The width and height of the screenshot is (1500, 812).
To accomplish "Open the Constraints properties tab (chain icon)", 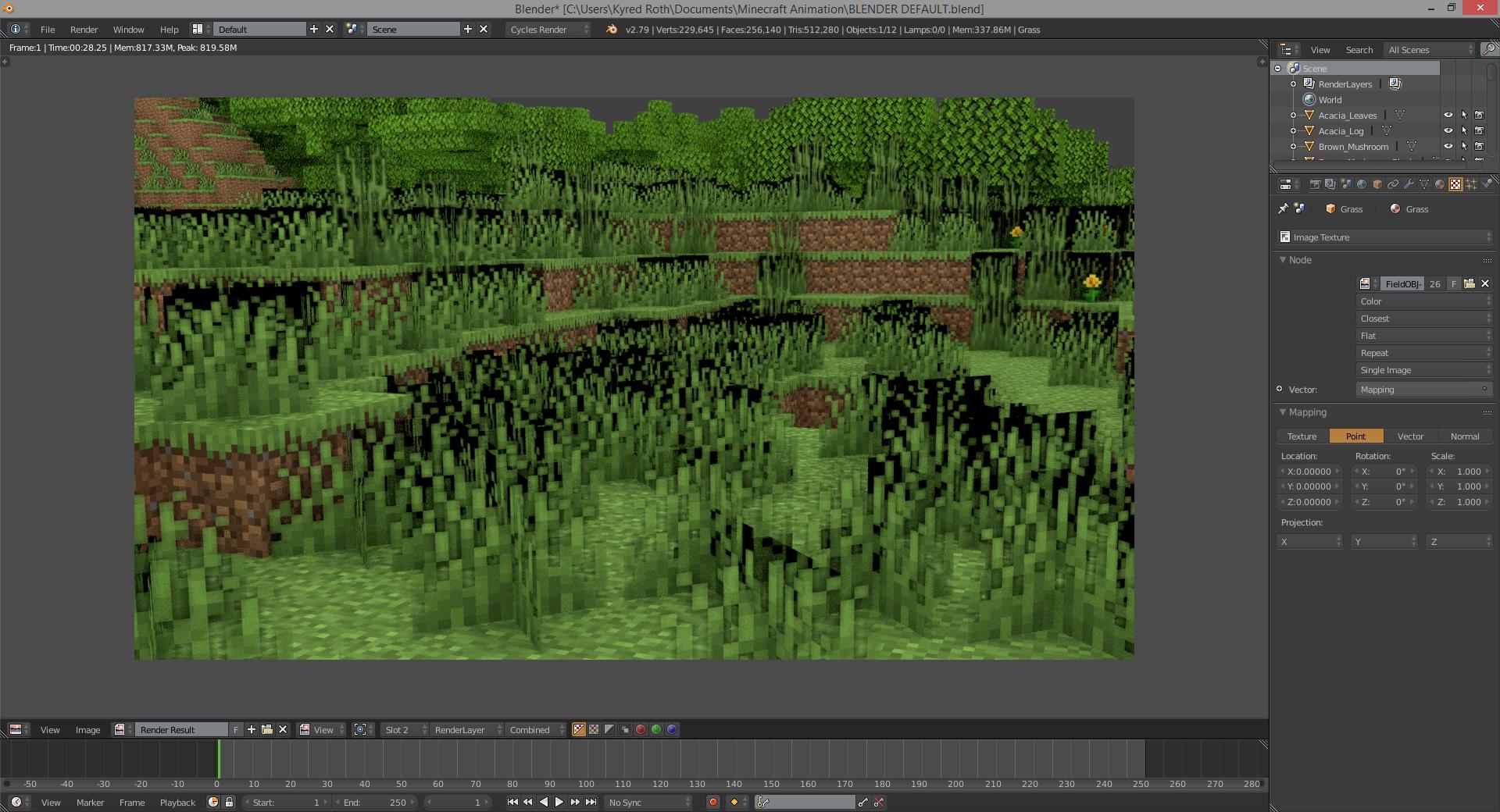I will [1393, 184].
